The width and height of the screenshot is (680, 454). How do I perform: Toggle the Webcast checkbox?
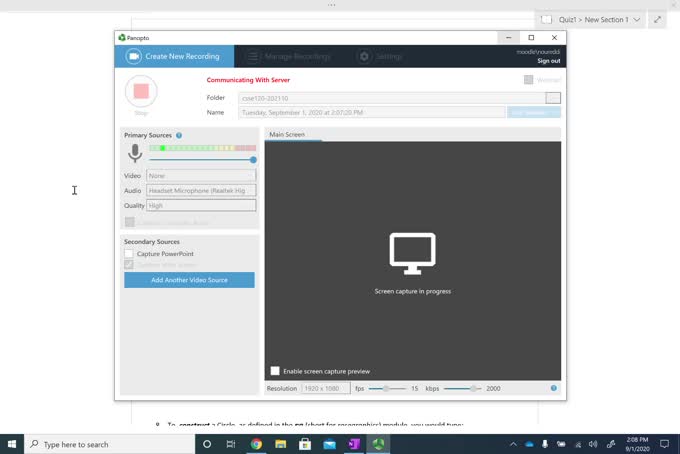tap(528, 80)
